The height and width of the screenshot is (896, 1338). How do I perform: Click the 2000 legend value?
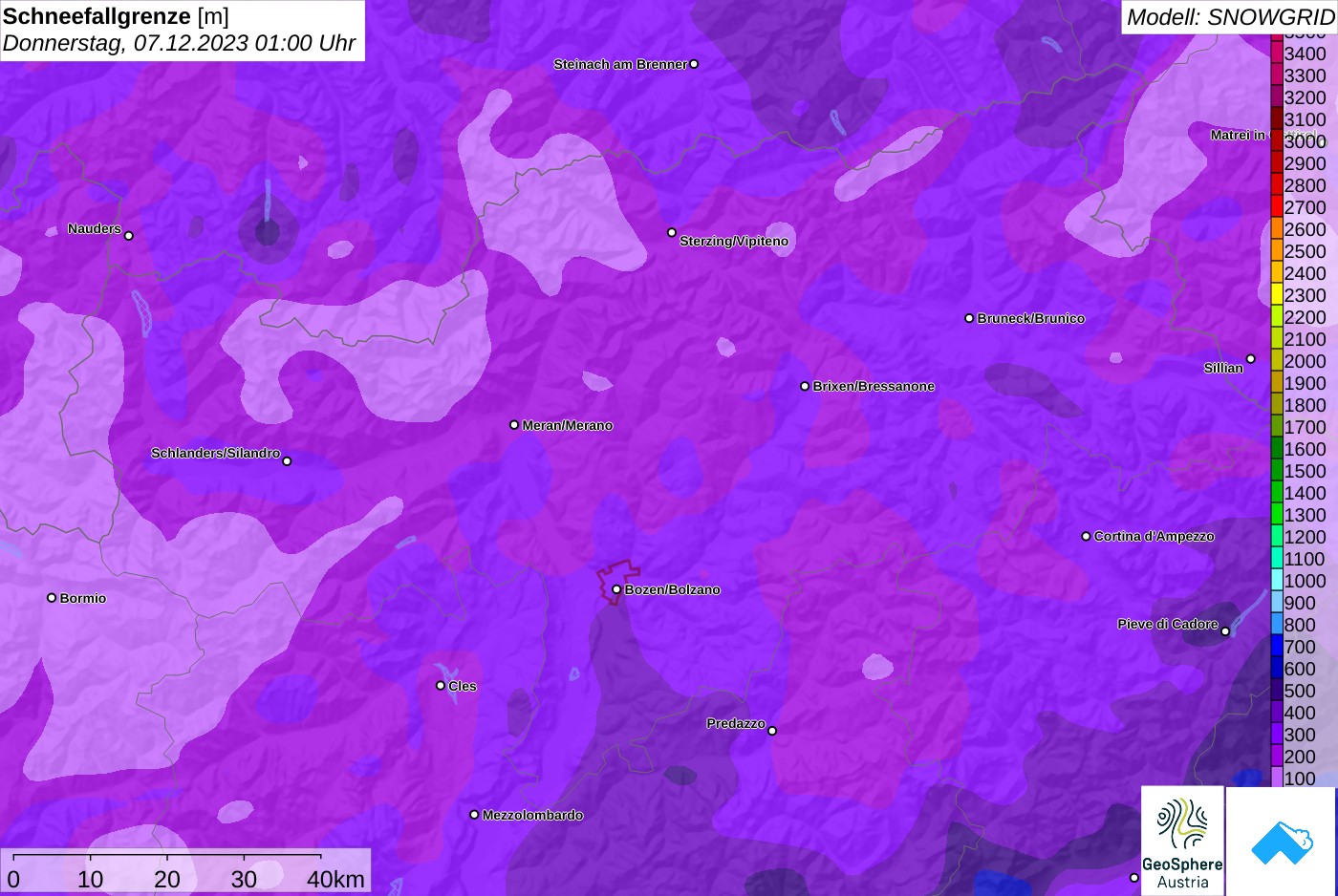coord(1306,361)
